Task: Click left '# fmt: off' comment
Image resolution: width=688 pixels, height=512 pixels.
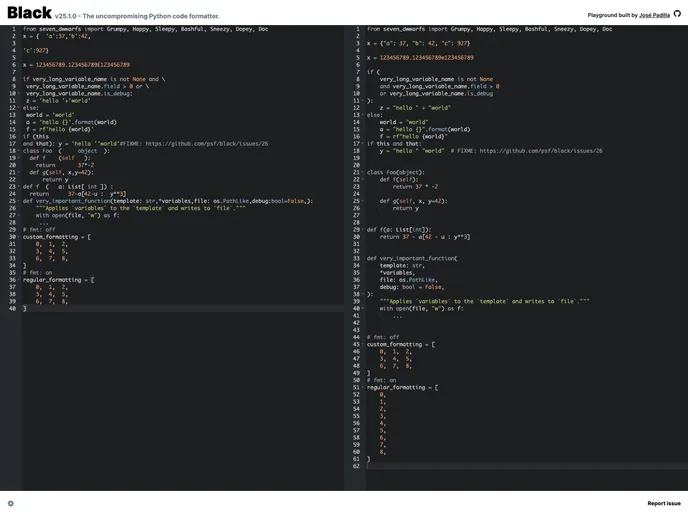Action: click(39, 229)
